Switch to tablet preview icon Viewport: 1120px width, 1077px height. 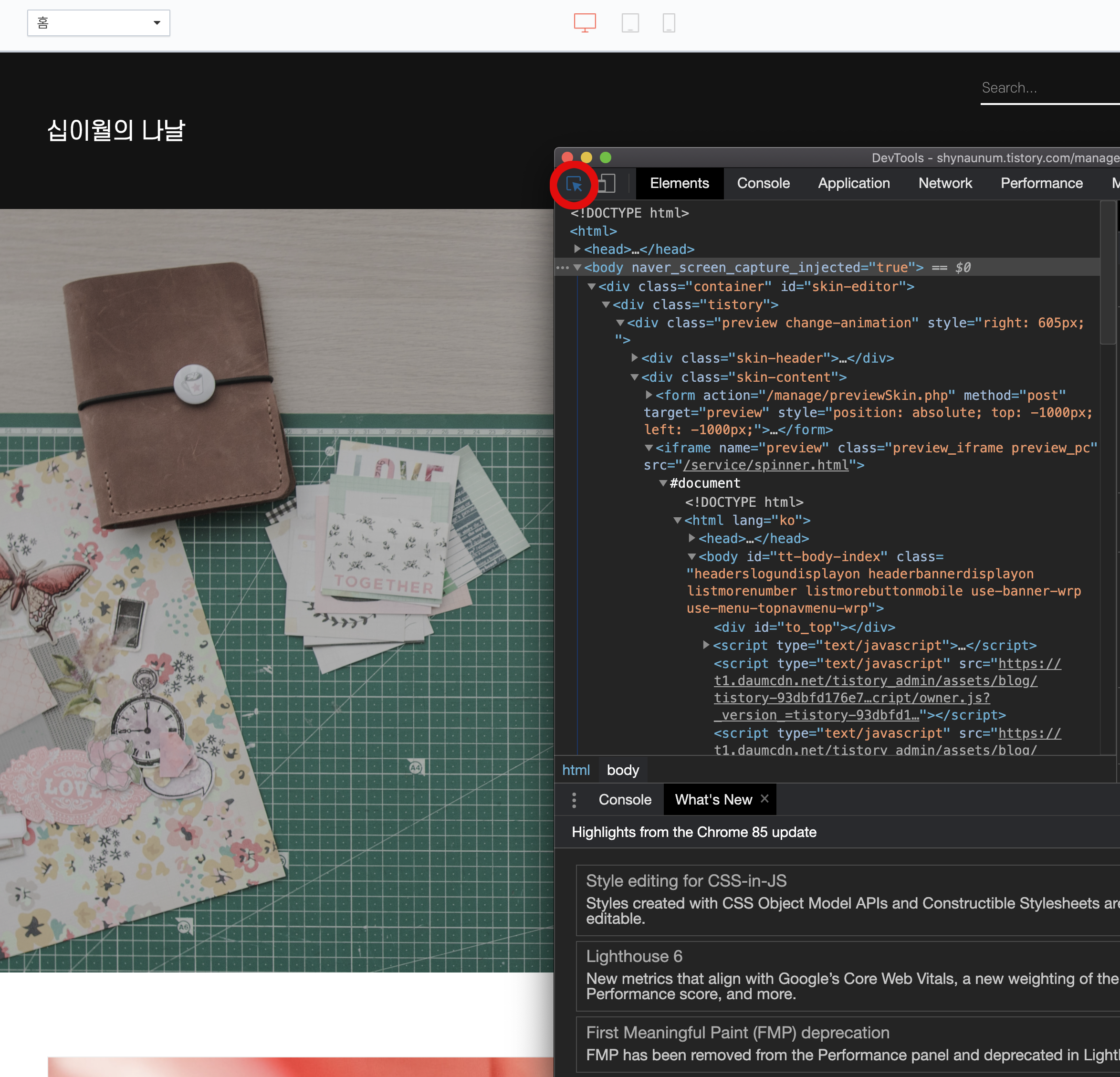coord(630,23)
